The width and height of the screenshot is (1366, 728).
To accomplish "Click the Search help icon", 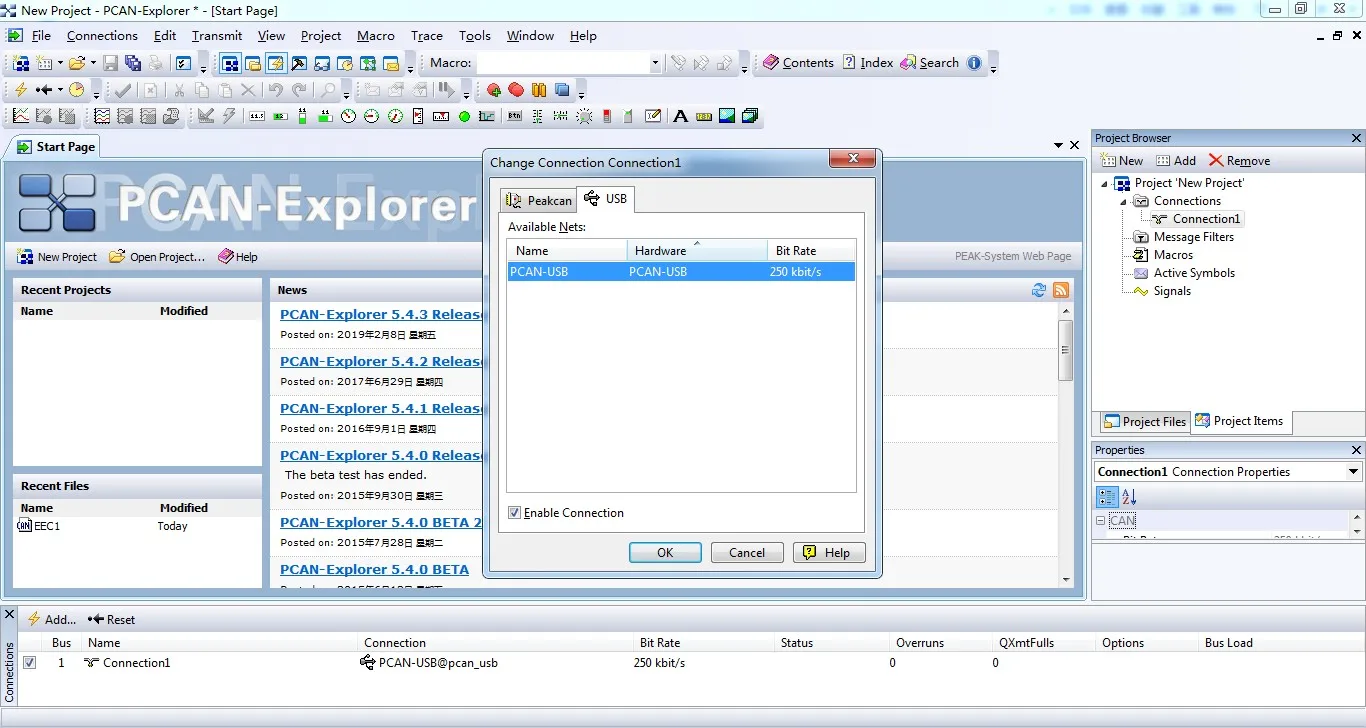I will point(908,62).
